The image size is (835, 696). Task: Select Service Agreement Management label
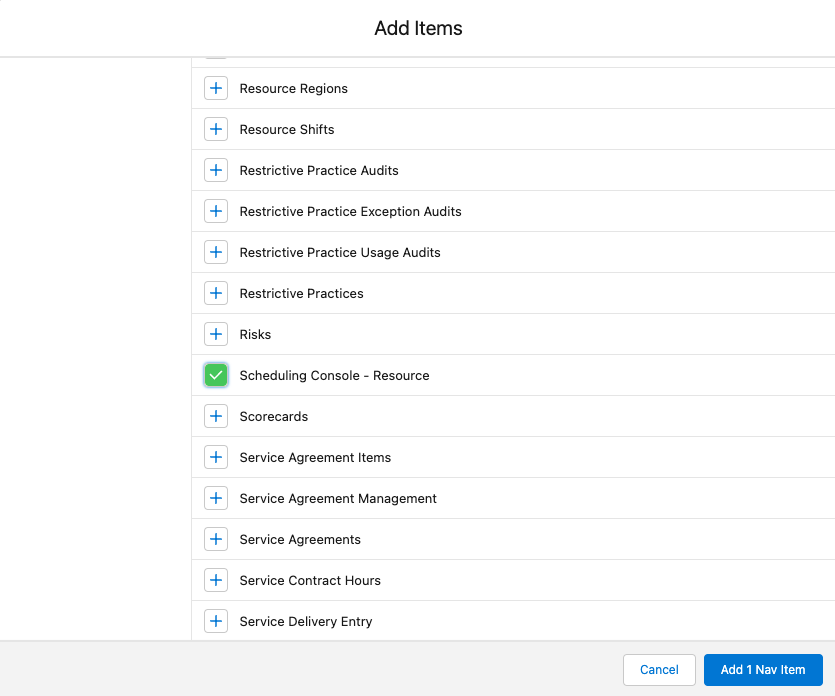tap(338, 498)
